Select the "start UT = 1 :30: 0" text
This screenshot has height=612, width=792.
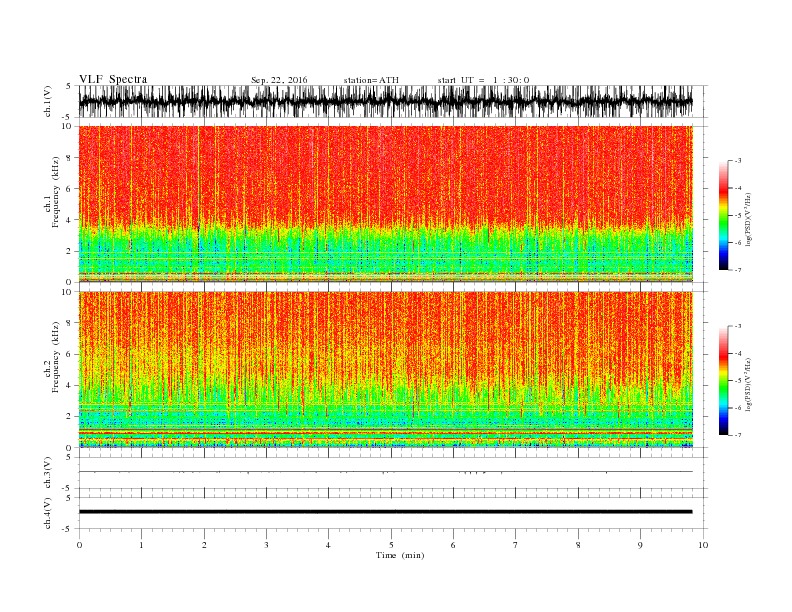(x=483, y=80)
